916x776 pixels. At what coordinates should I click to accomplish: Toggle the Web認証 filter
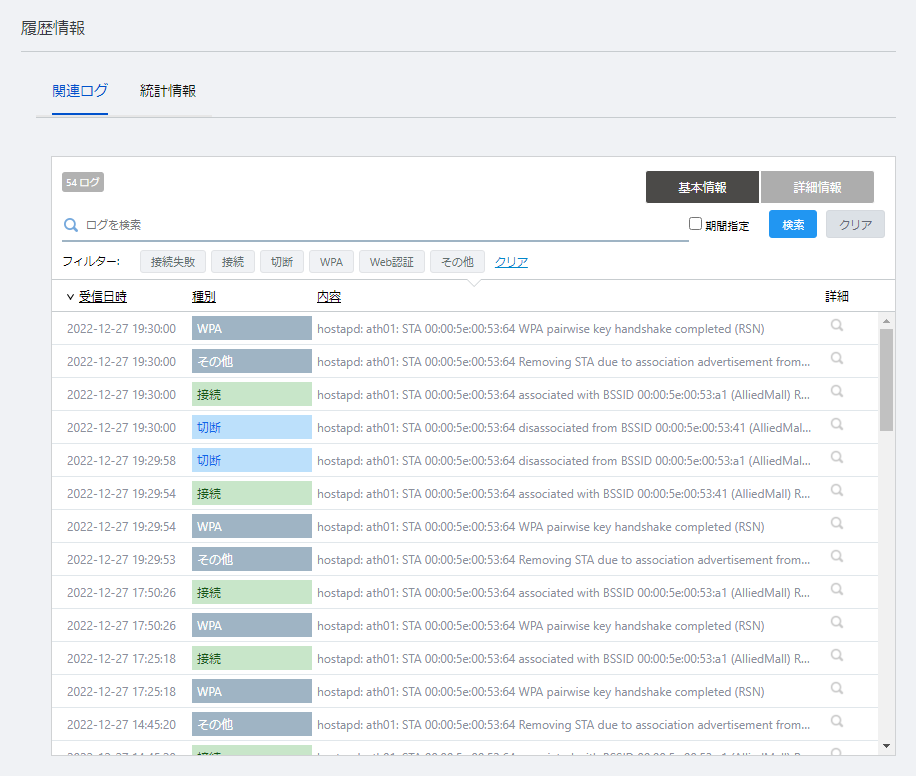coord(392,262)
